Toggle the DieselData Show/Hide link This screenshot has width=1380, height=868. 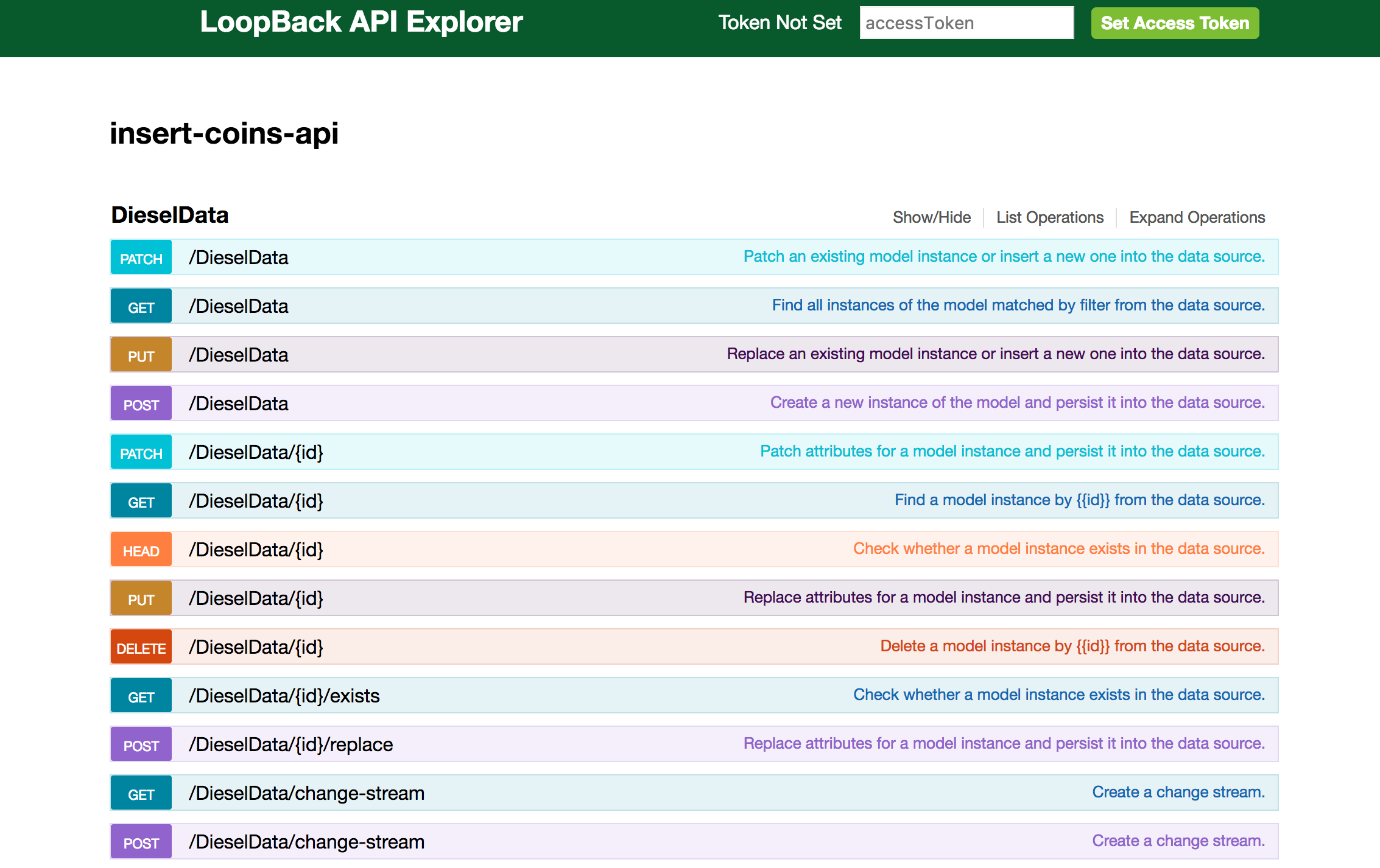pyautogui.click(x=931, y=217)
